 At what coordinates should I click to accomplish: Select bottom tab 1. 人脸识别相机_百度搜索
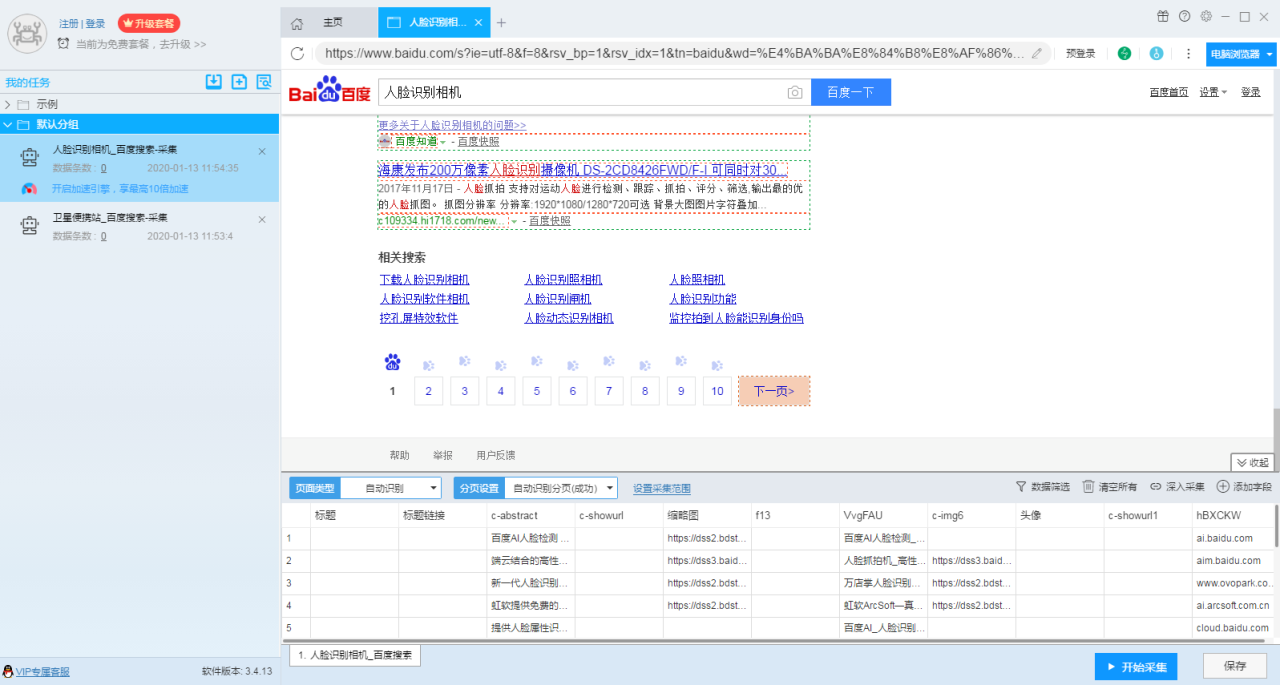[355, 655]
